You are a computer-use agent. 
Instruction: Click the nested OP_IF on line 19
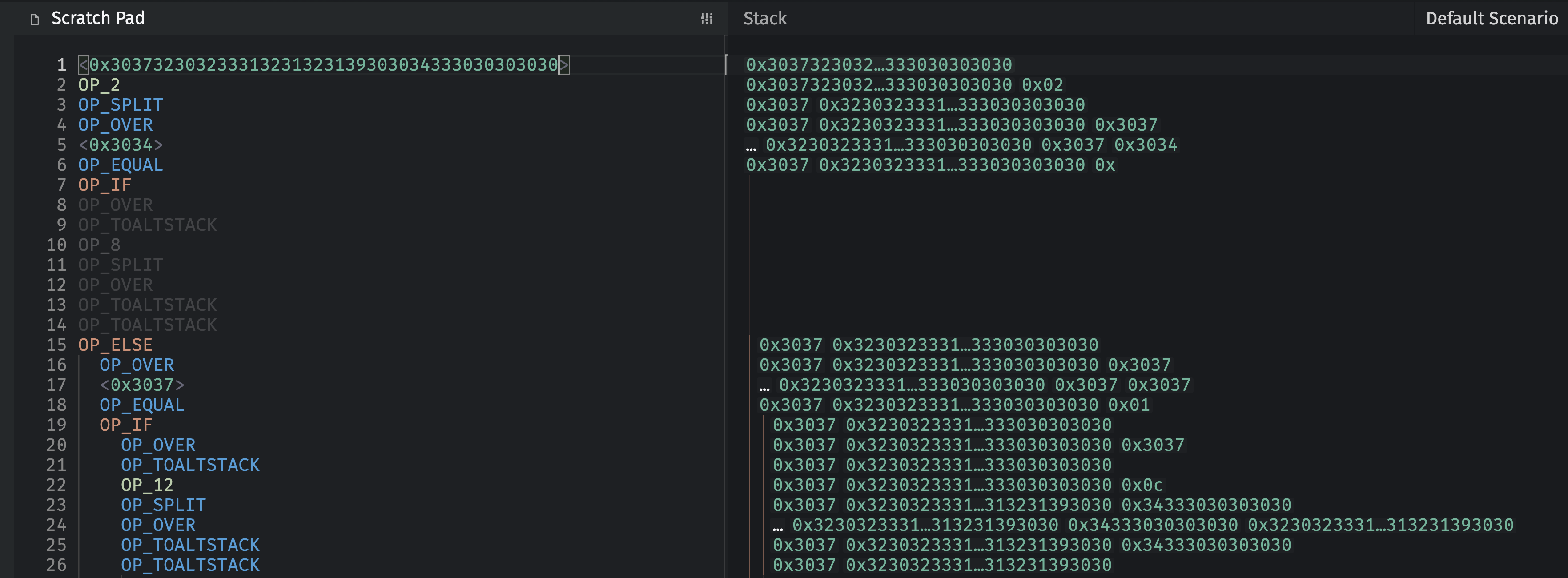[x=126, y=425]
